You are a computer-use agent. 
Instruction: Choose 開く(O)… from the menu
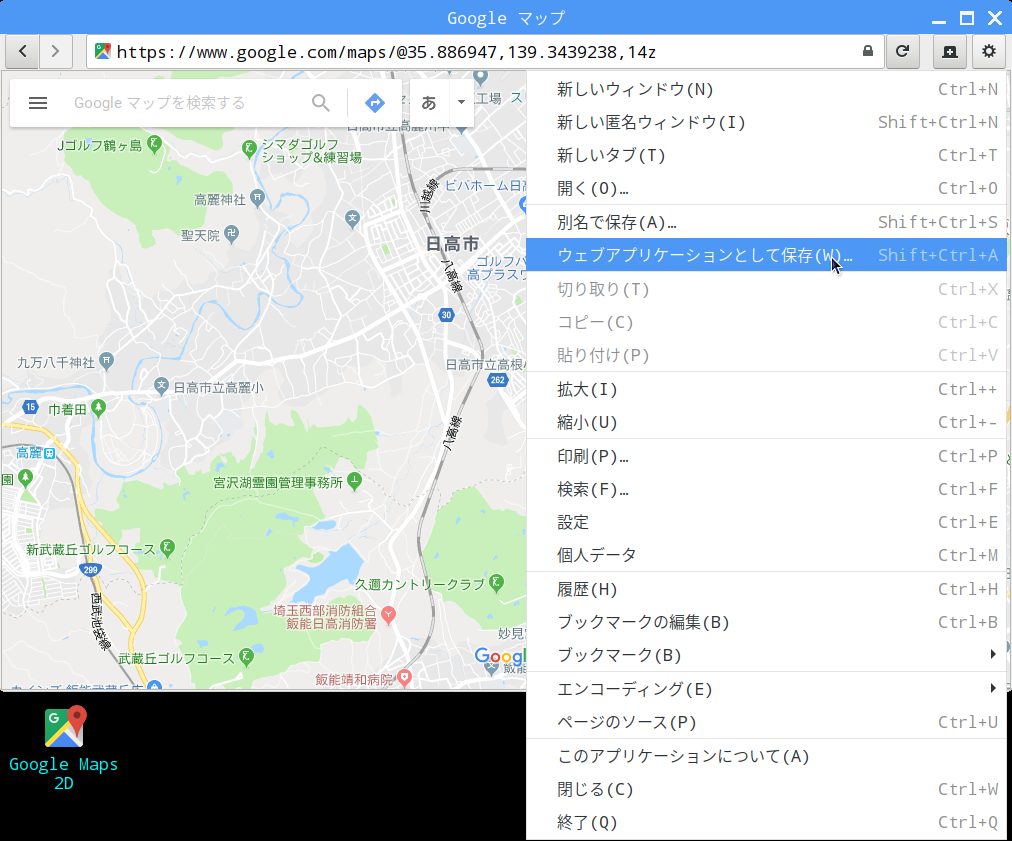point(767,188)
